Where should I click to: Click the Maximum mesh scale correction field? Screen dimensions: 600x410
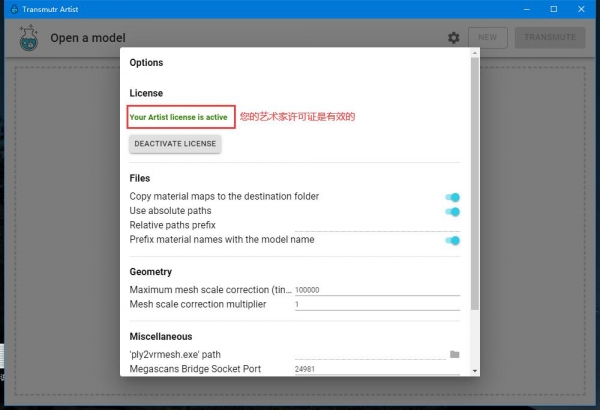click(377, 290)
